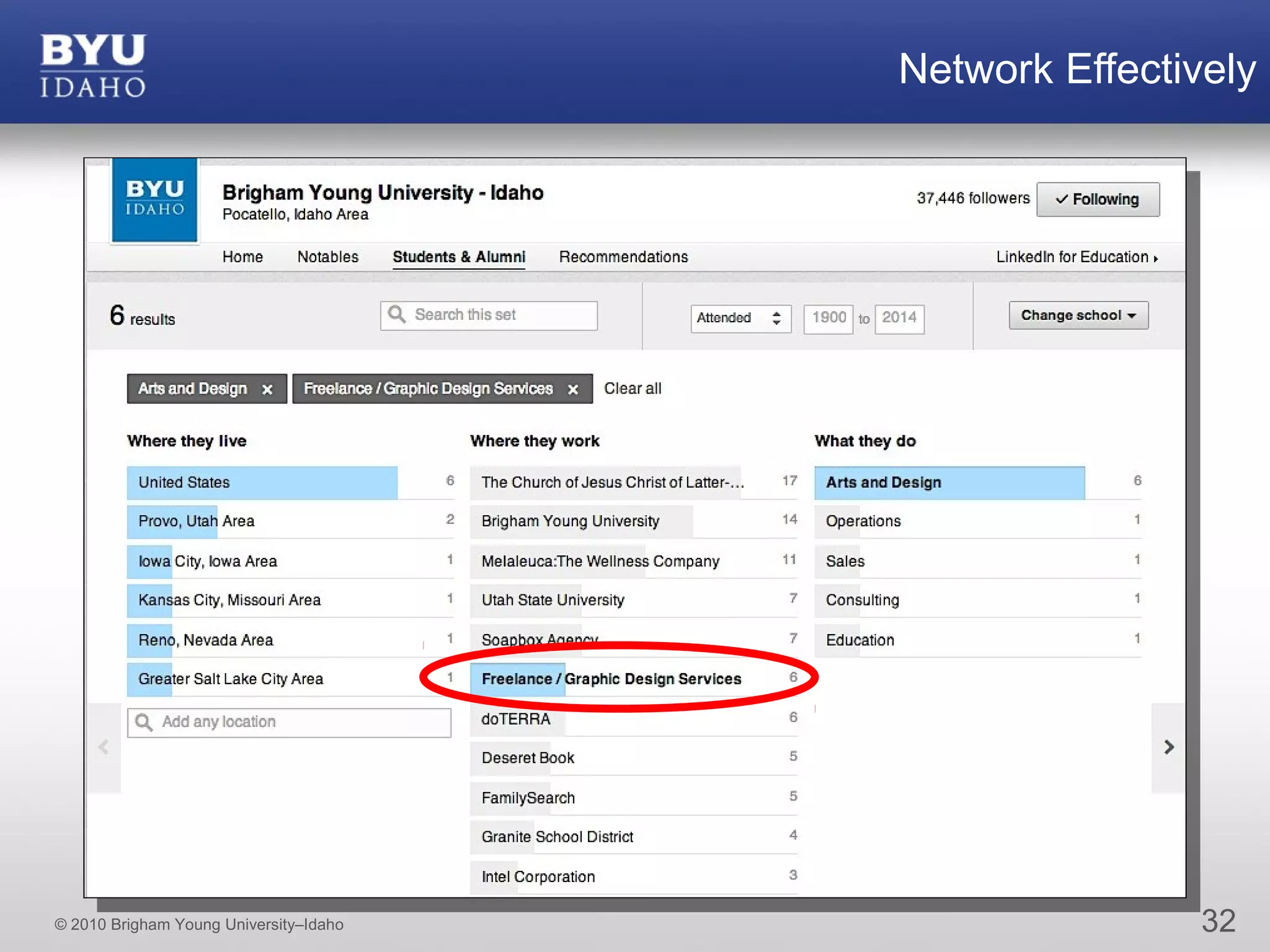Click Clear all filters link
The height and width of the screenshot is (952, 1270).
(x=633, y=389)
